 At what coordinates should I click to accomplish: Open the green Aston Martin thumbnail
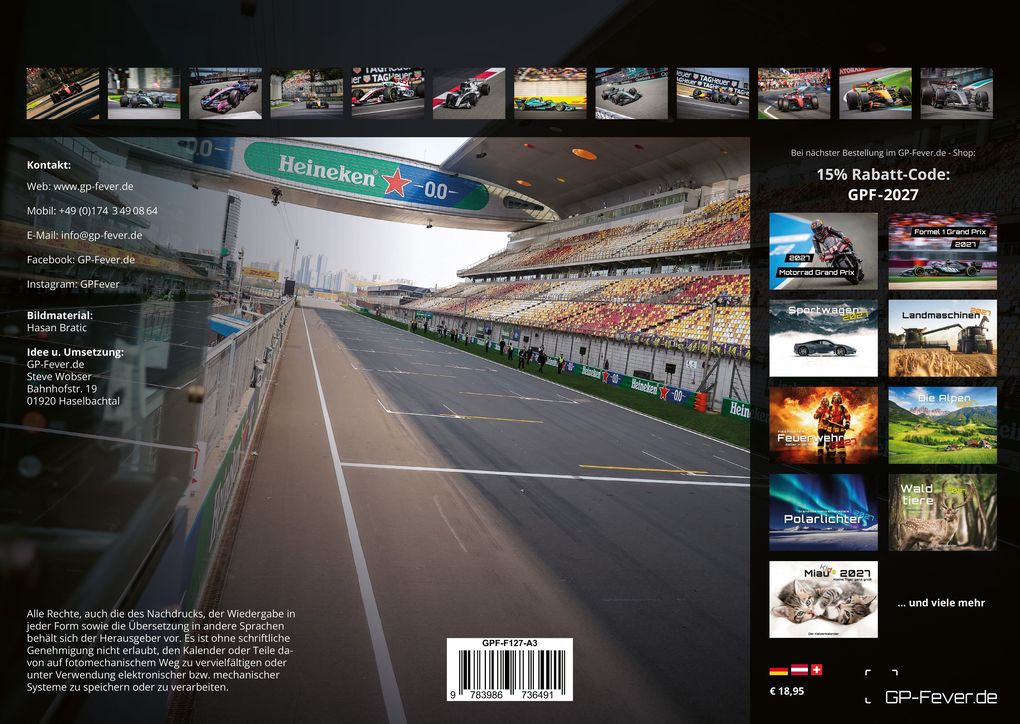coord(550,93)
